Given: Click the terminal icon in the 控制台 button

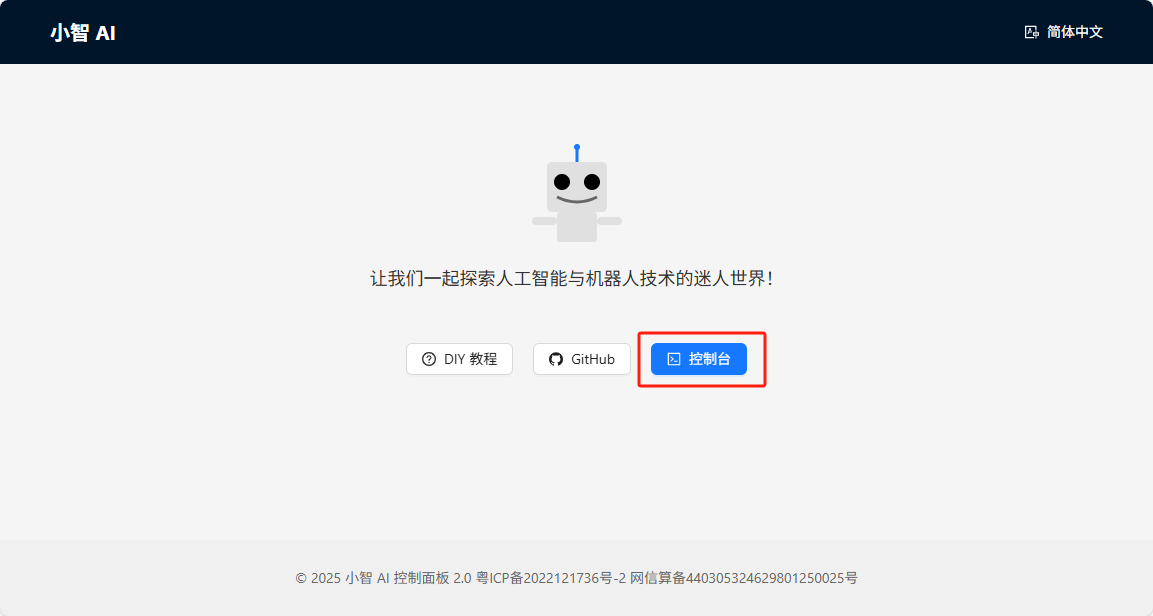Looking at the screenshot, I should tap(674, 359).
